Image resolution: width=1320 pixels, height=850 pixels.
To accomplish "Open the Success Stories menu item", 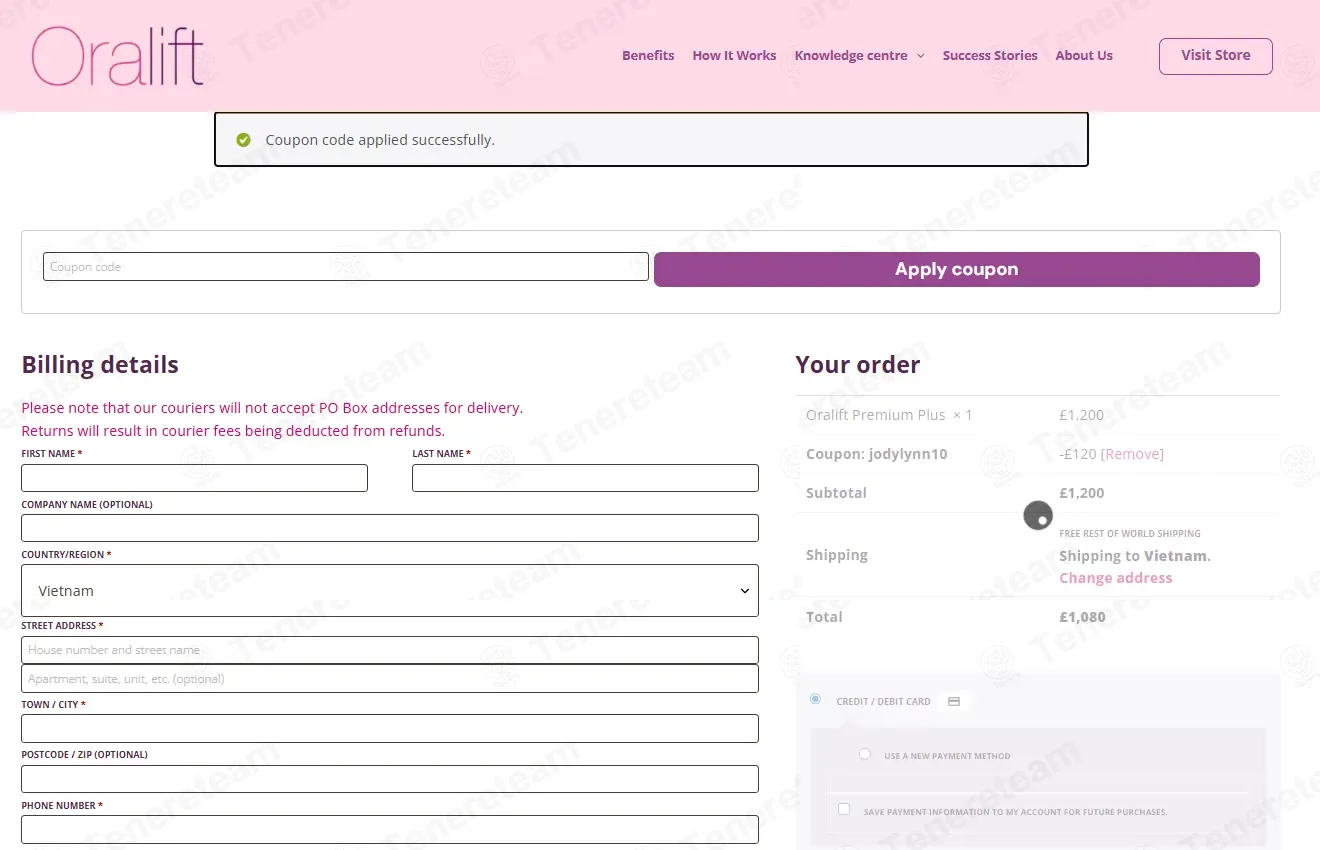I will 990,56.
